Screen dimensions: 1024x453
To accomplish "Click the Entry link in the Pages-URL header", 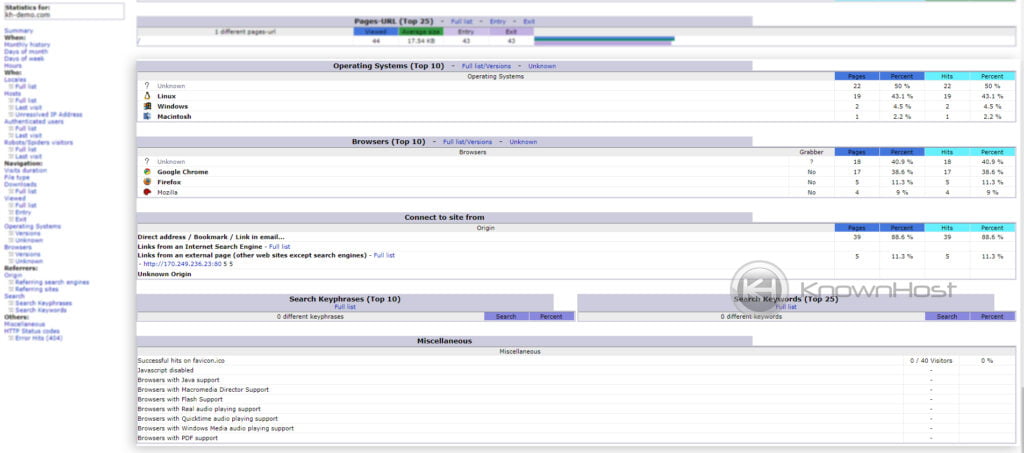I will click(x=498, y=22).
